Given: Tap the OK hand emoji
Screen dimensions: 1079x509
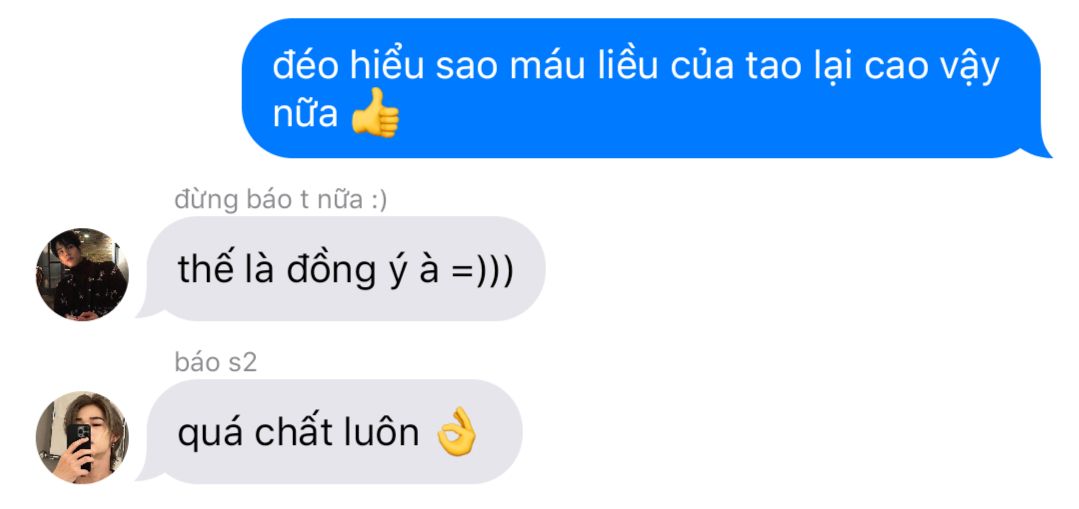Looking at the screenshot, I should [458, 432].
